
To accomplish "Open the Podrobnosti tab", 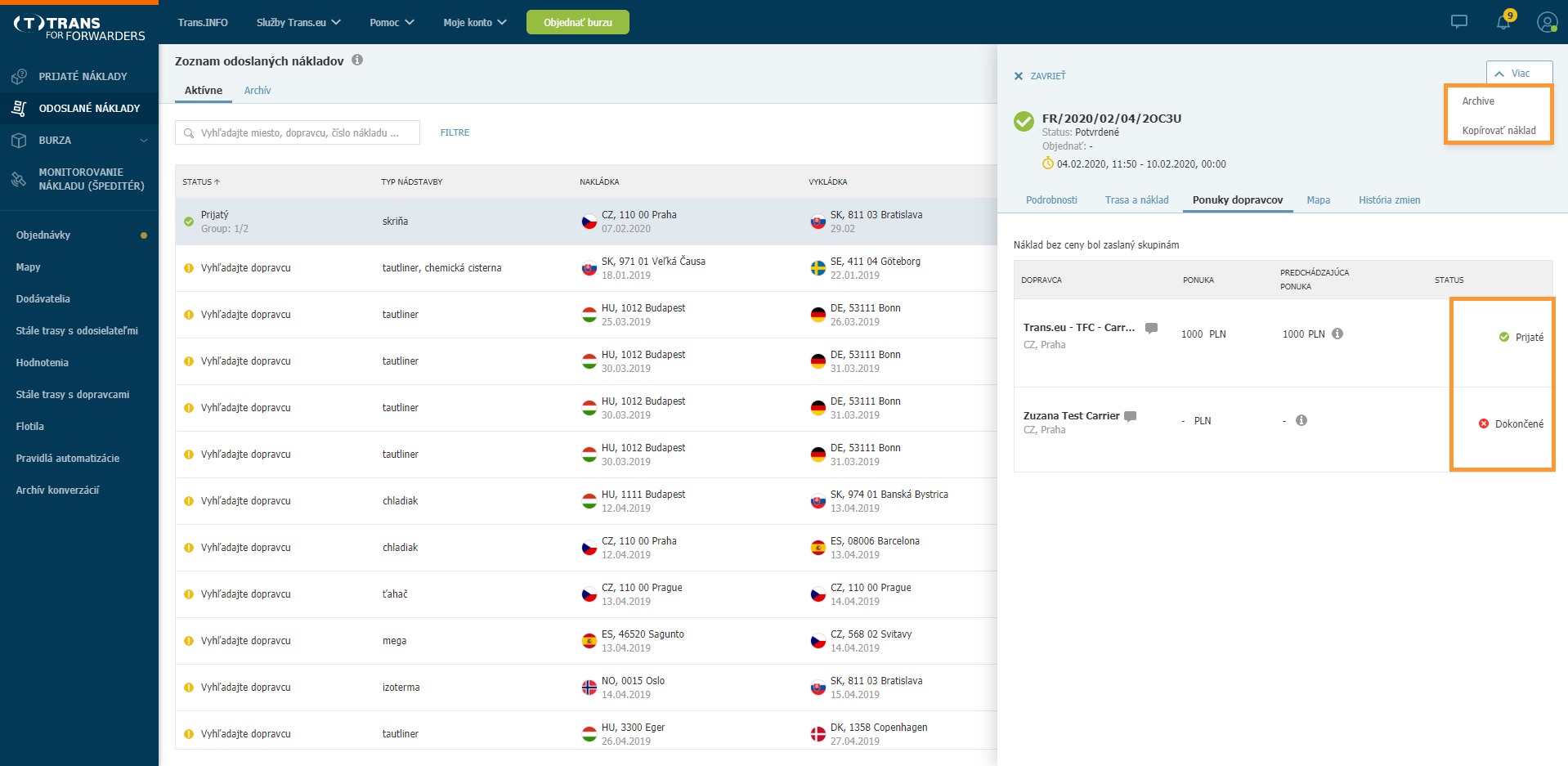I will [x=1051, y=199].
